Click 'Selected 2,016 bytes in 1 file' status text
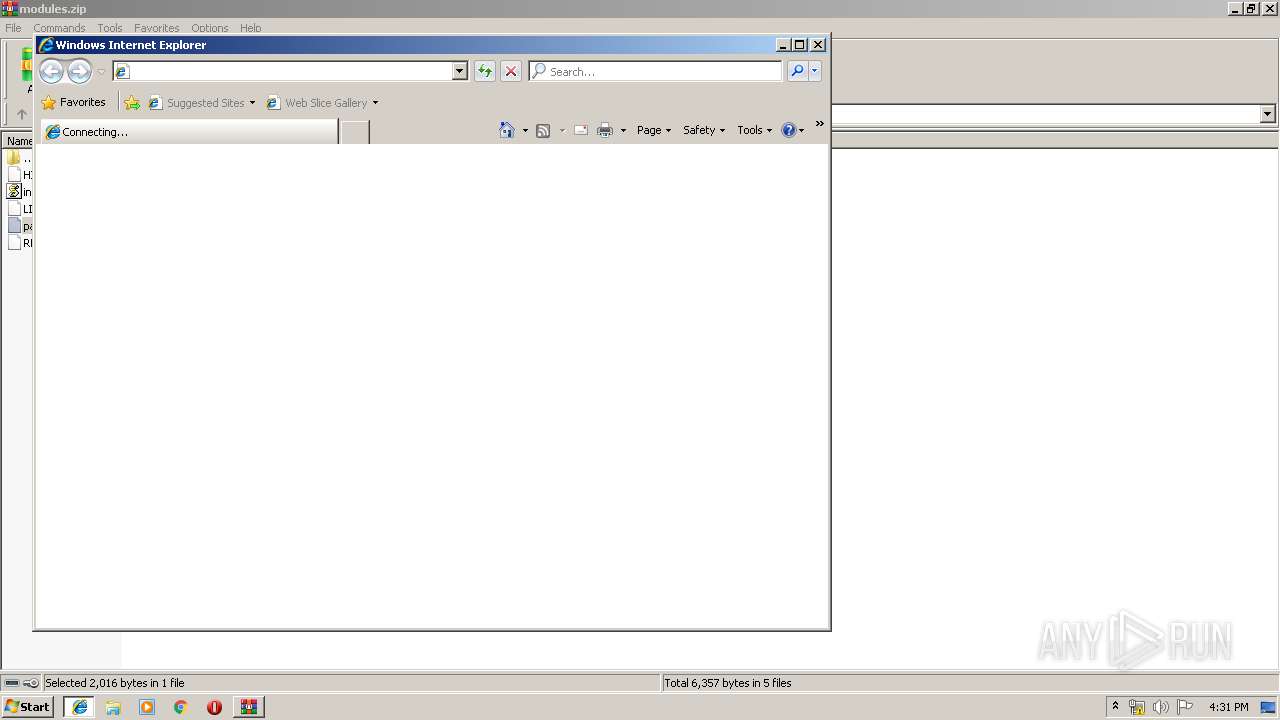 pos(115,683)
